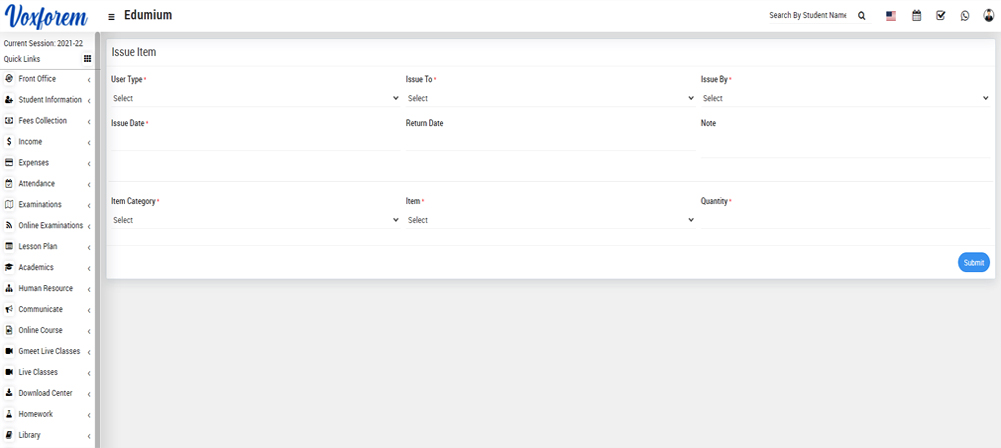Open the language flag selector
Screen dimensions: 1001x448
891,16
